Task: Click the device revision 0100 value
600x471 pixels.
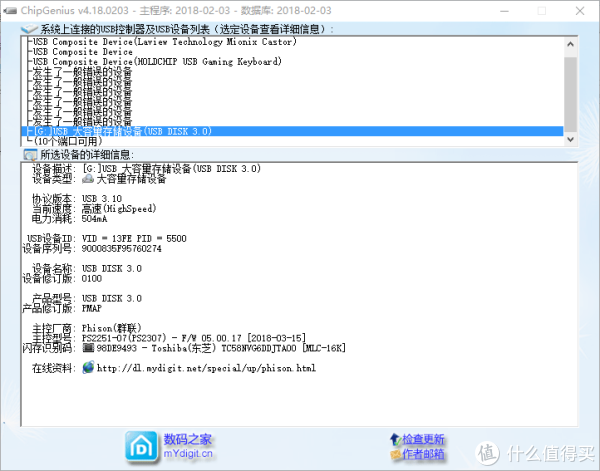Action: pyautogui.click(x=91, y=279)
